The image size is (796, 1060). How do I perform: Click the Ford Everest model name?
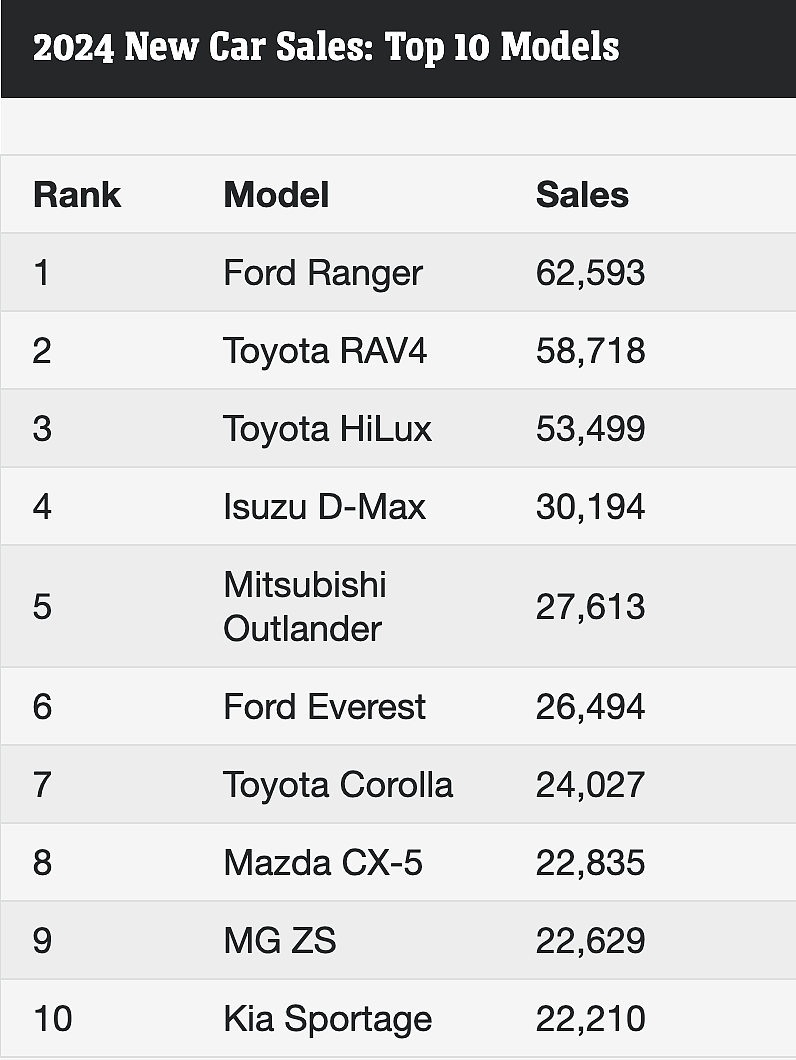click(325, 707)
